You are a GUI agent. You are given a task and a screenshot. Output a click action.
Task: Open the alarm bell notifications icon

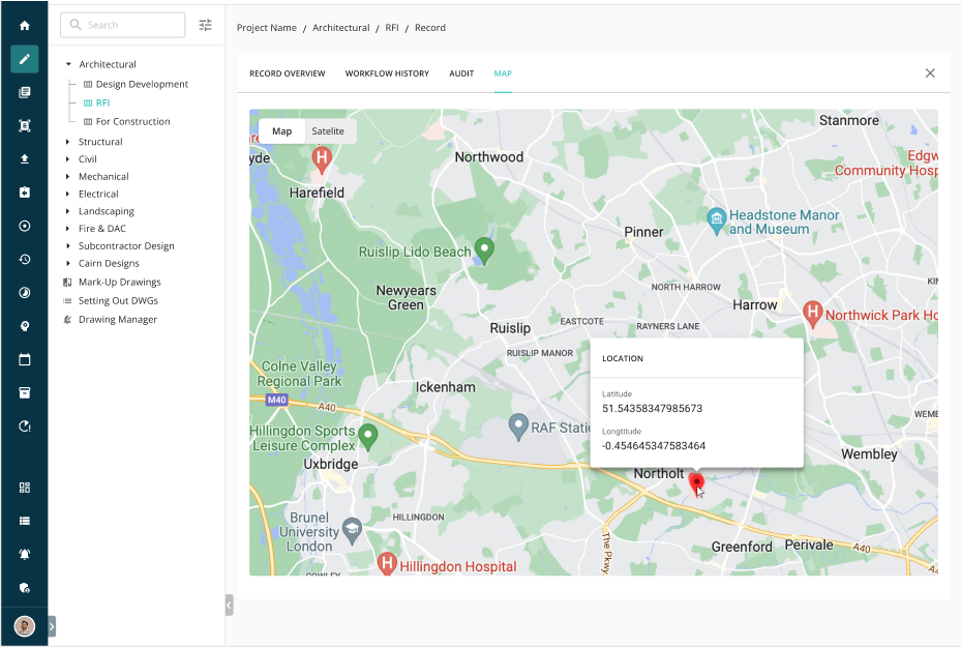coord(25,554)
